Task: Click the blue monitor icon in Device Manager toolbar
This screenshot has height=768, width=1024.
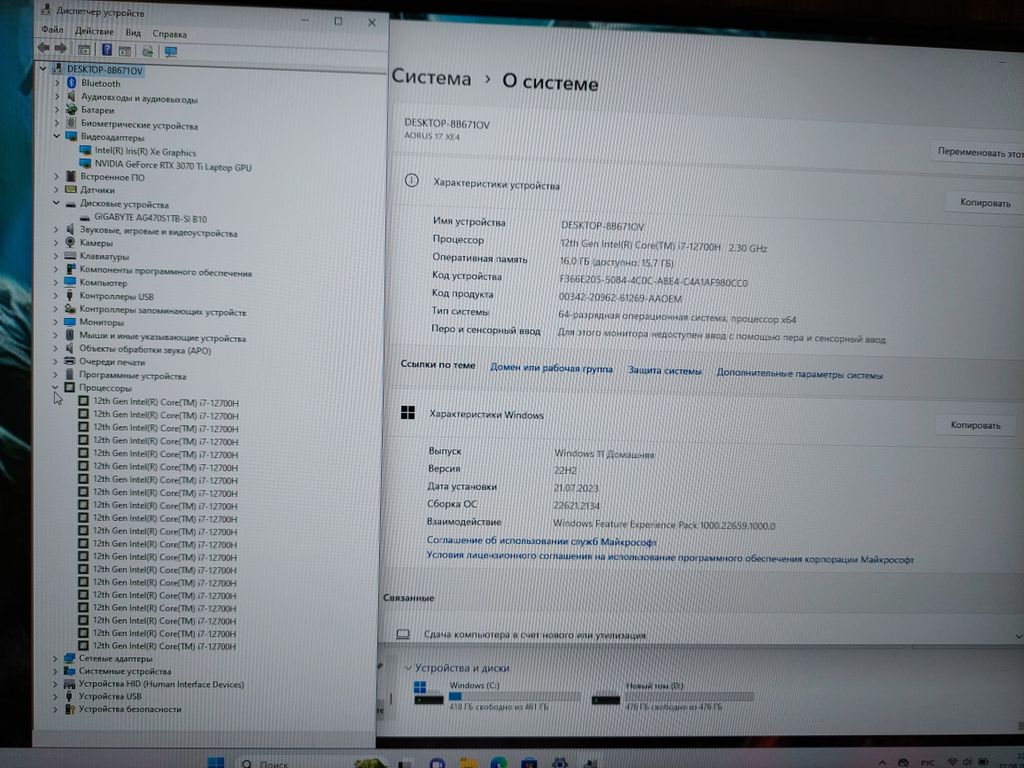Action: pyautogui.click(x=171, y=52)
